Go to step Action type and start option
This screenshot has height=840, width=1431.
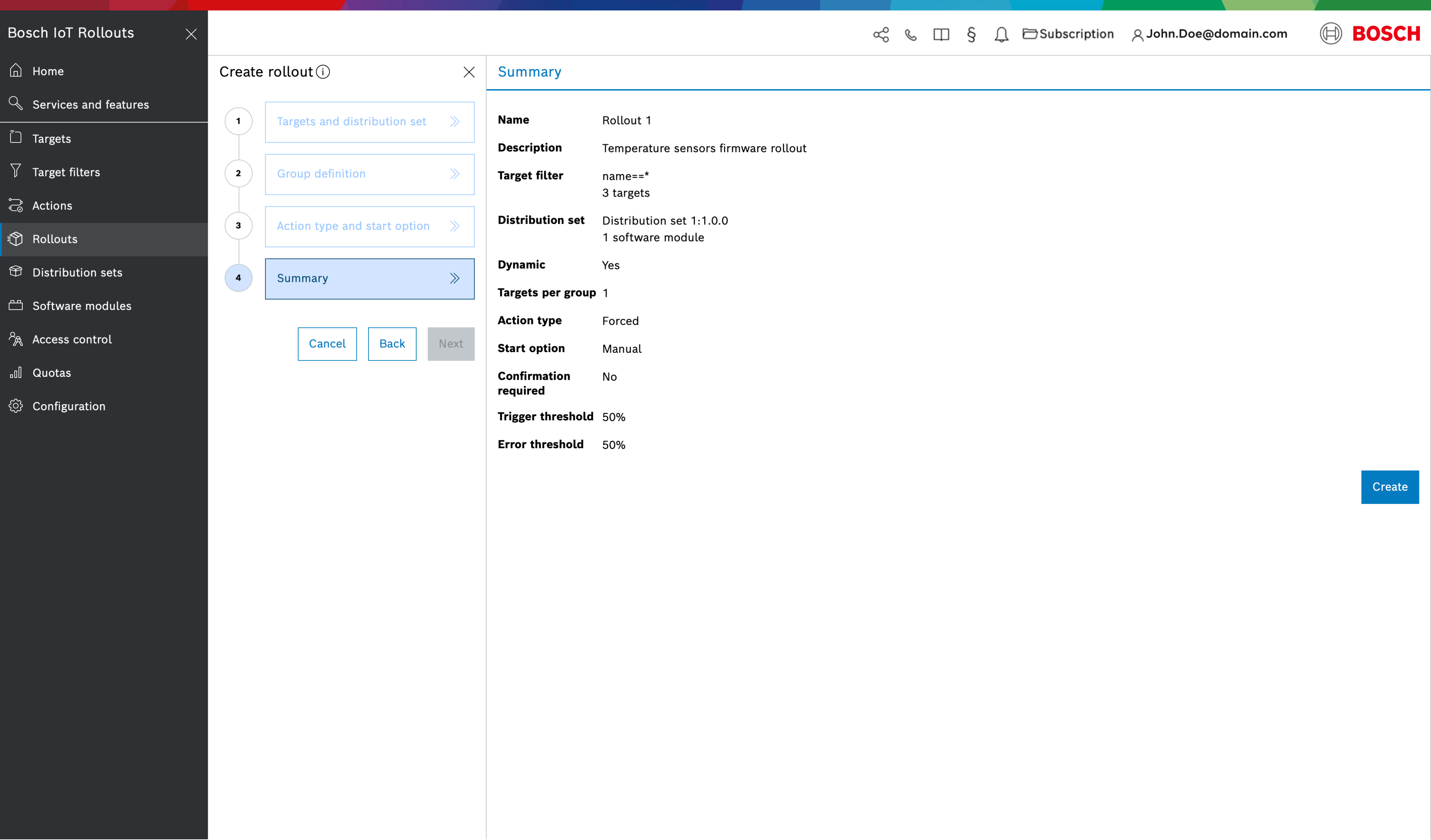tap(370, 226)
